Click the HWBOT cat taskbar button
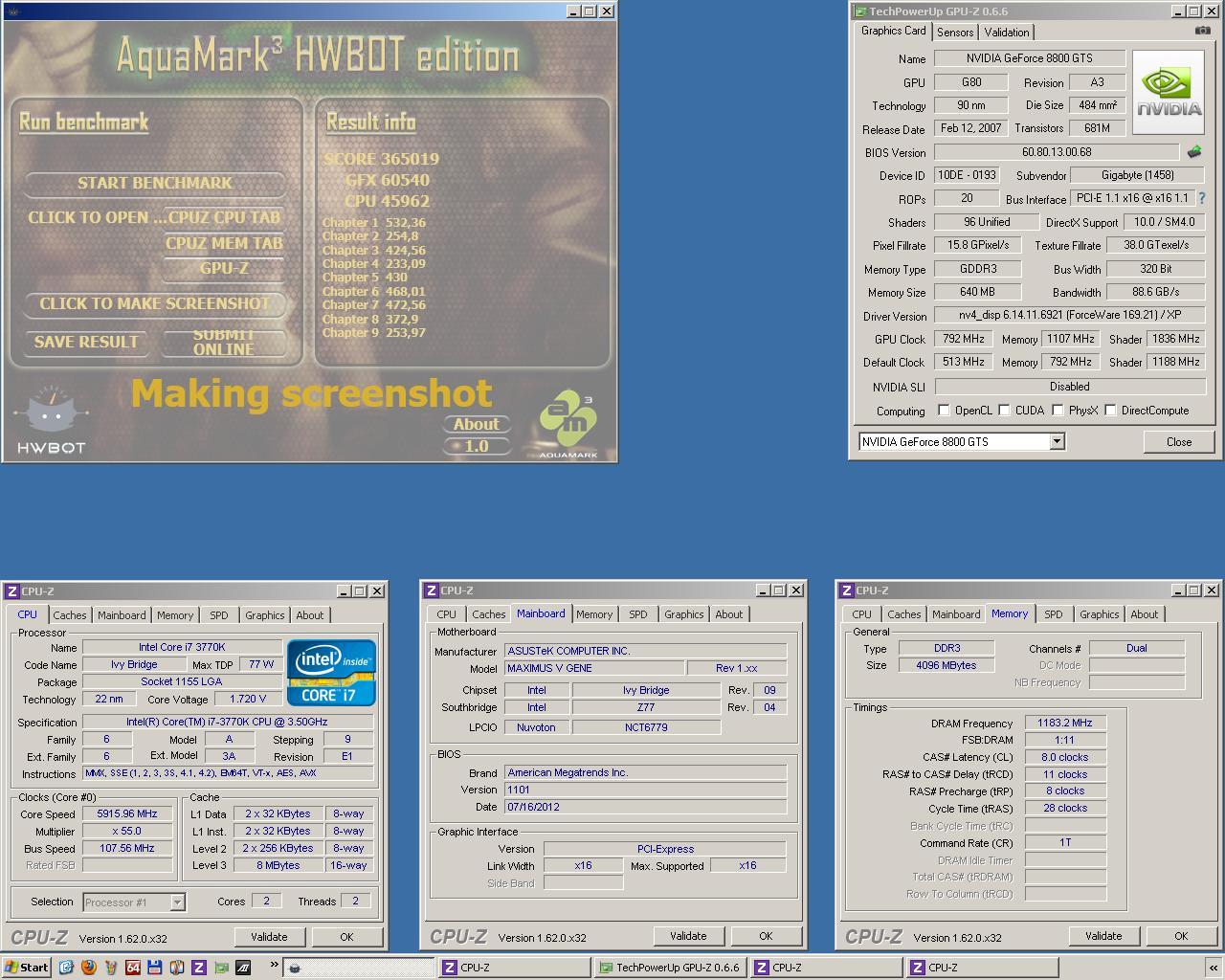 (361, 968)
